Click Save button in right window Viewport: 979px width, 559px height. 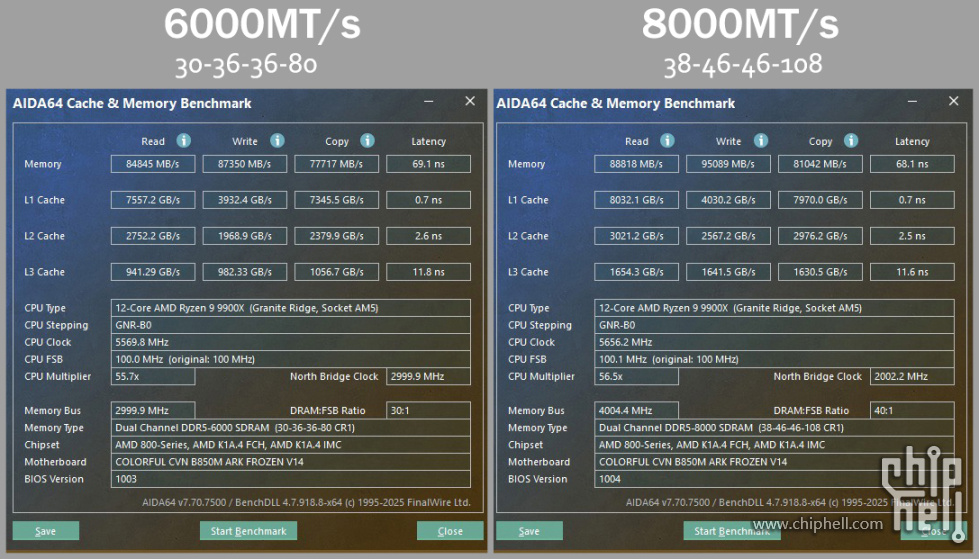(x=529, y=531)
